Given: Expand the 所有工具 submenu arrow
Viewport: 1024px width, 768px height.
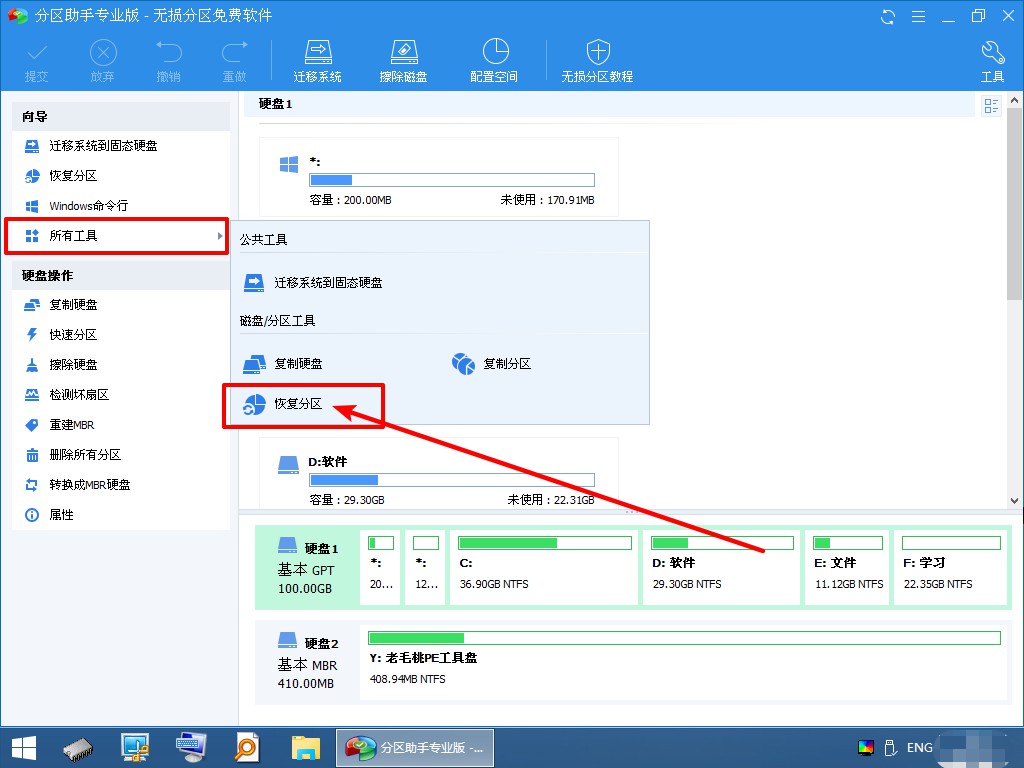Looking at the screenshot, I should pos(220,236).
